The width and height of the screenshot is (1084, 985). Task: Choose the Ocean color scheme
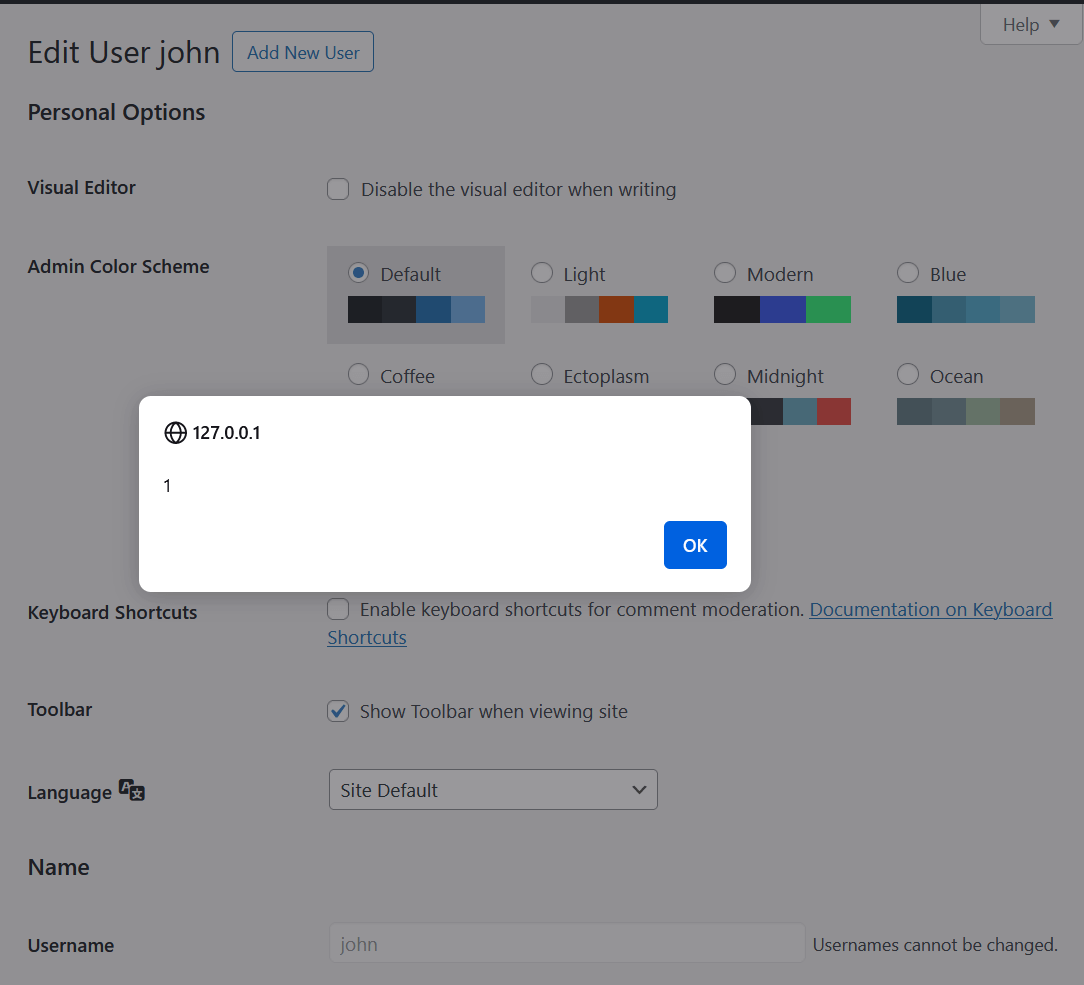[x=908, y=375]
